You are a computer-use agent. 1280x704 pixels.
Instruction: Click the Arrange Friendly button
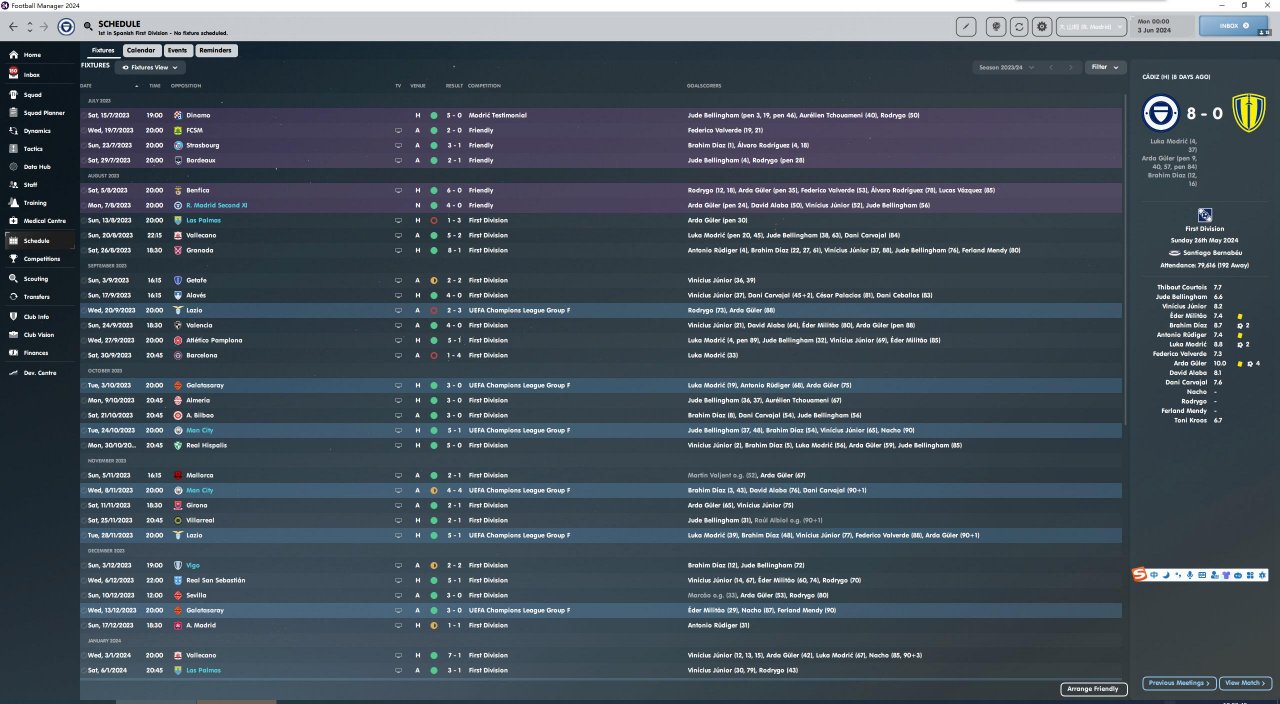tap(1093, 689)
